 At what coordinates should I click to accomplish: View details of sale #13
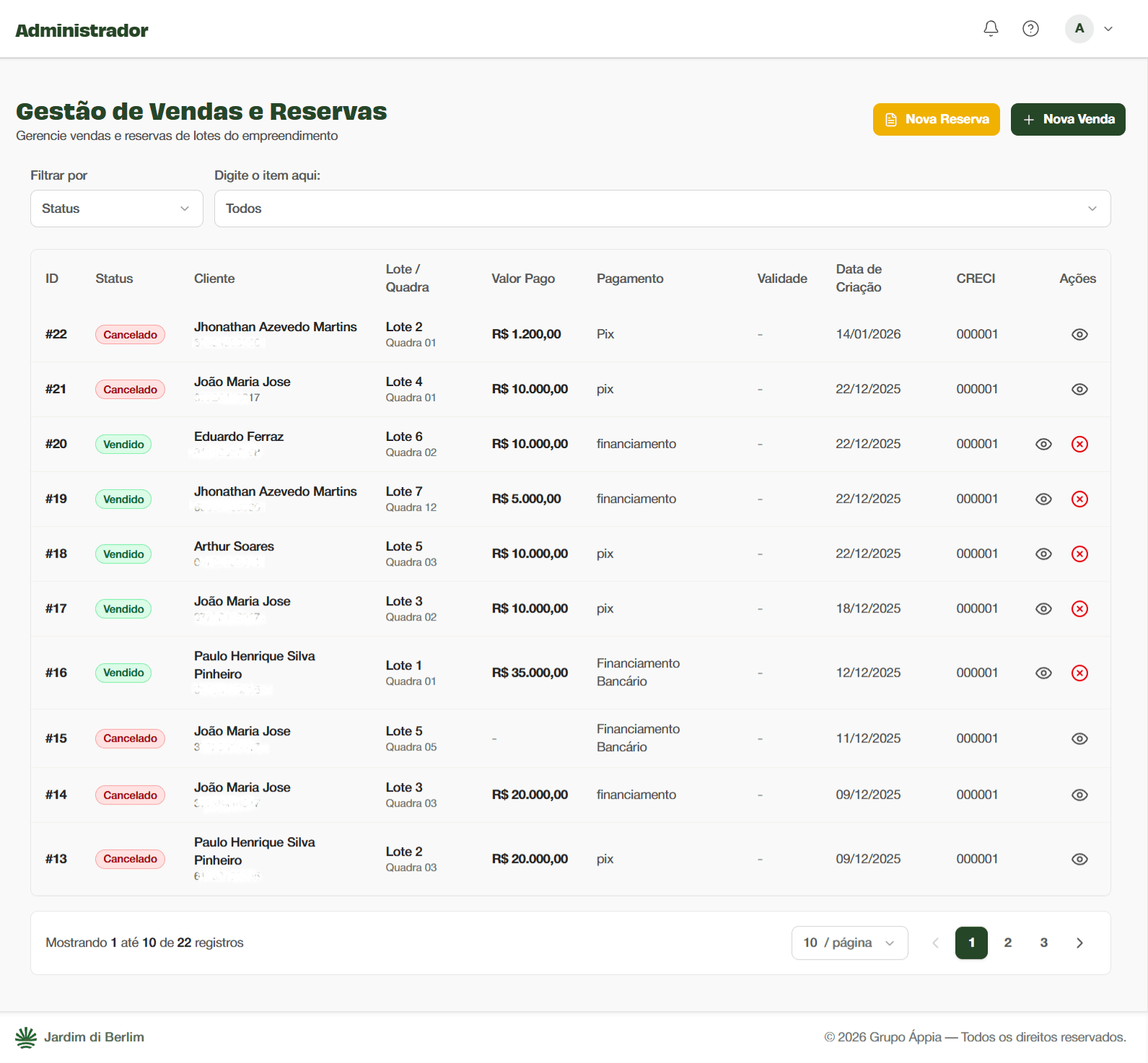[x=1079, y=859]
